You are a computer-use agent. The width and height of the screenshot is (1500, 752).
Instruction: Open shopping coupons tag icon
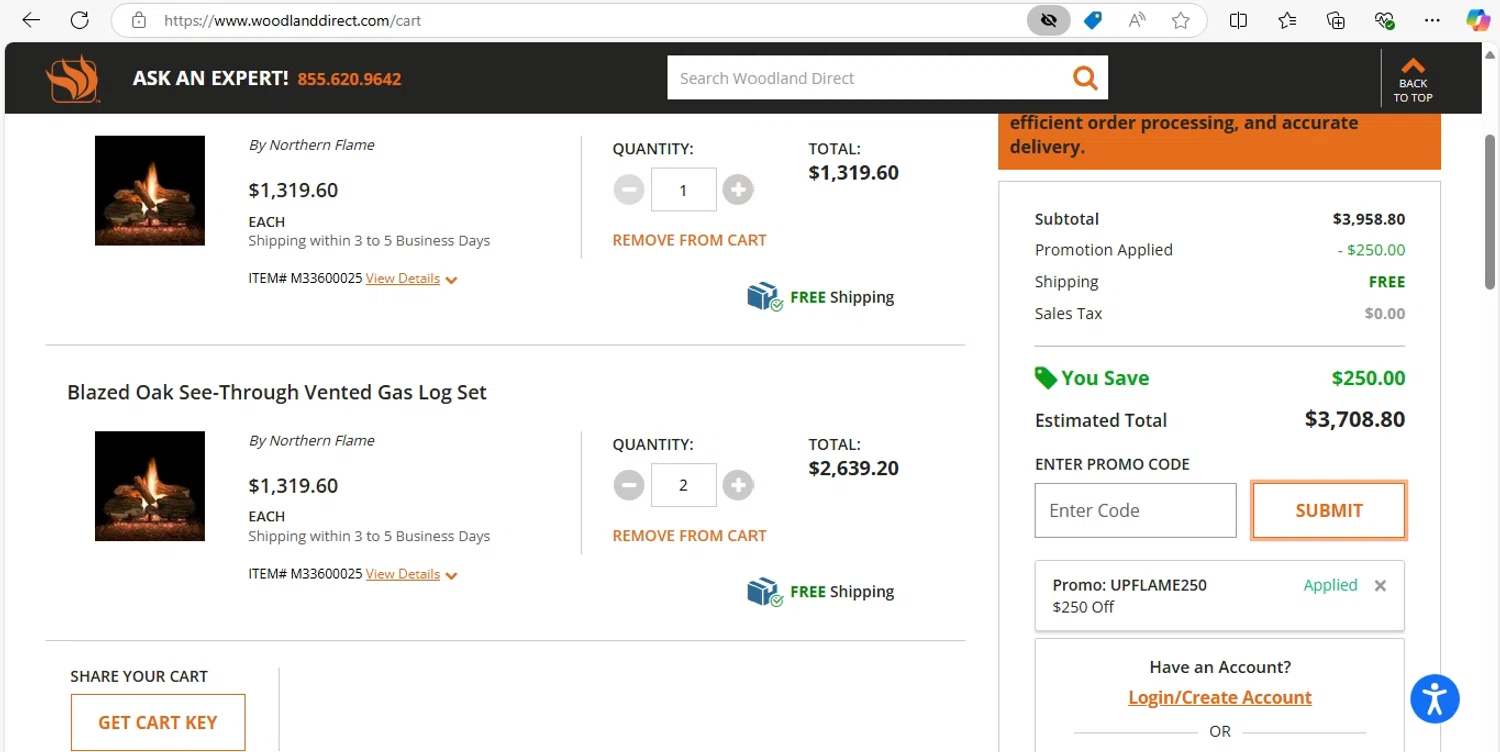pos(1093,20)
